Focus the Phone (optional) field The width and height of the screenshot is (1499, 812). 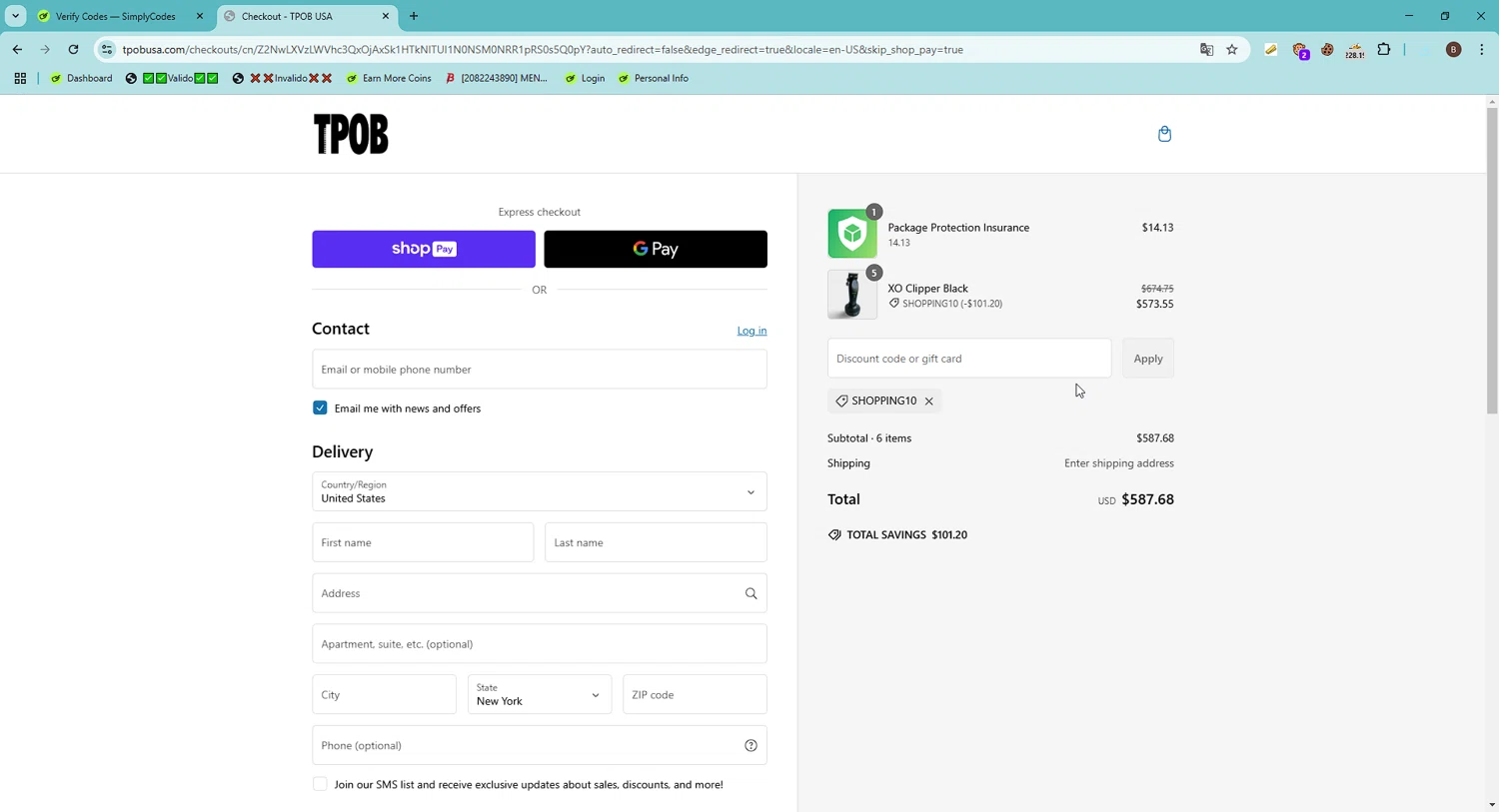coord(540,745)
